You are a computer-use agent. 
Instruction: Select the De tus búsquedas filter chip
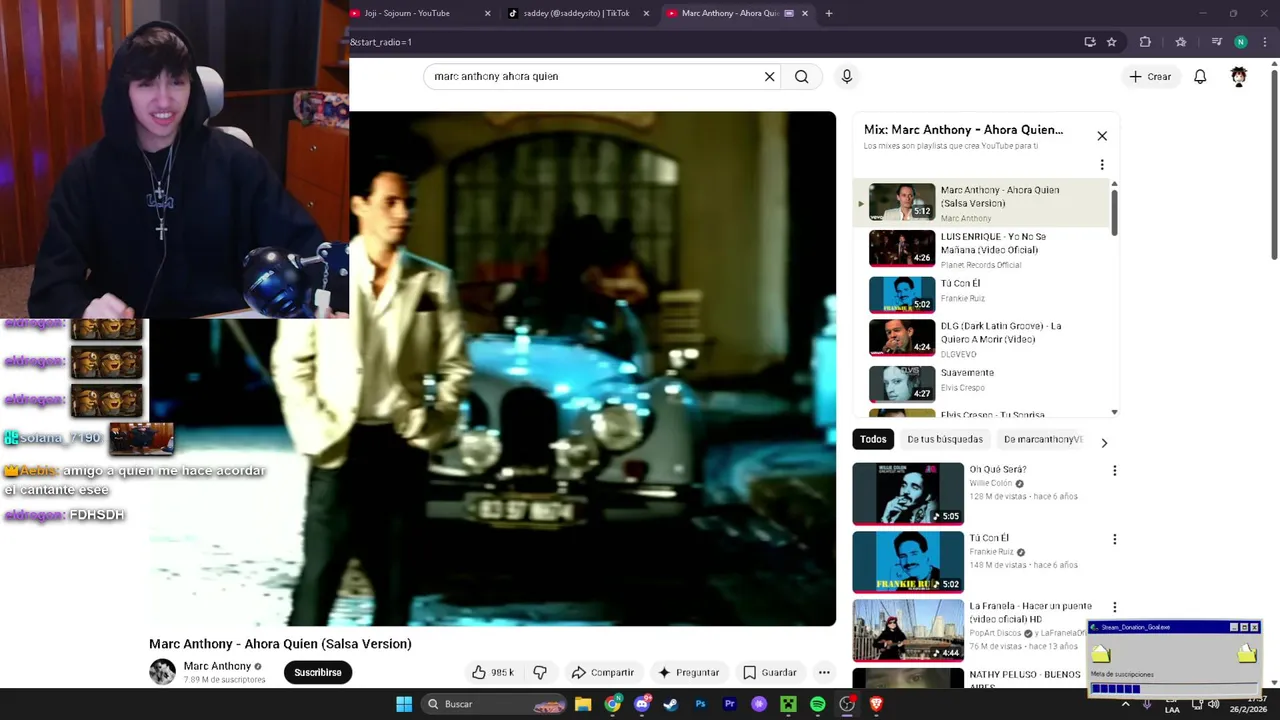pos(945,439)
